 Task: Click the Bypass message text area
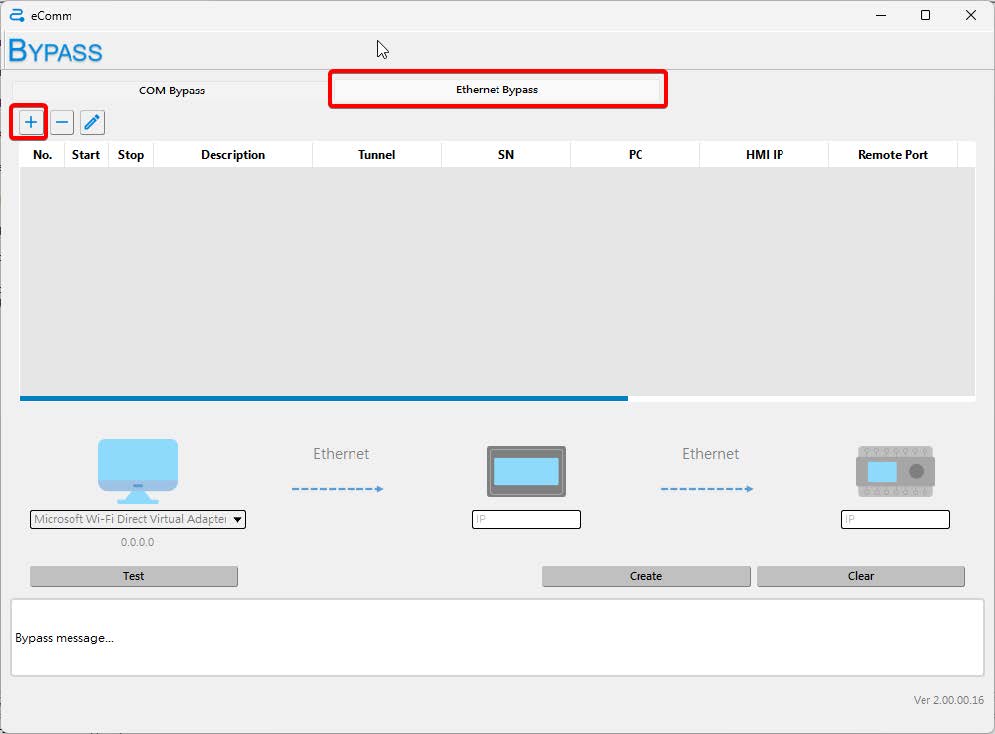pos(497,638)
